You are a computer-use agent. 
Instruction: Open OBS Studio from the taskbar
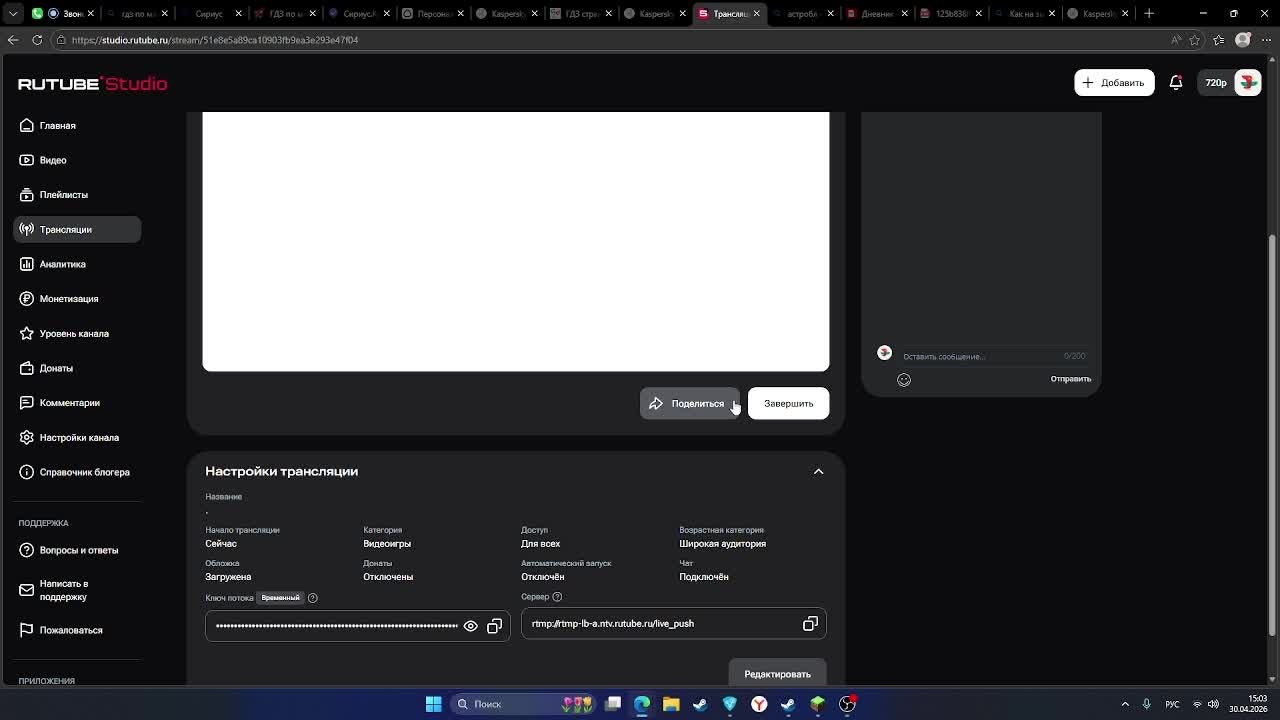(847, 704)
